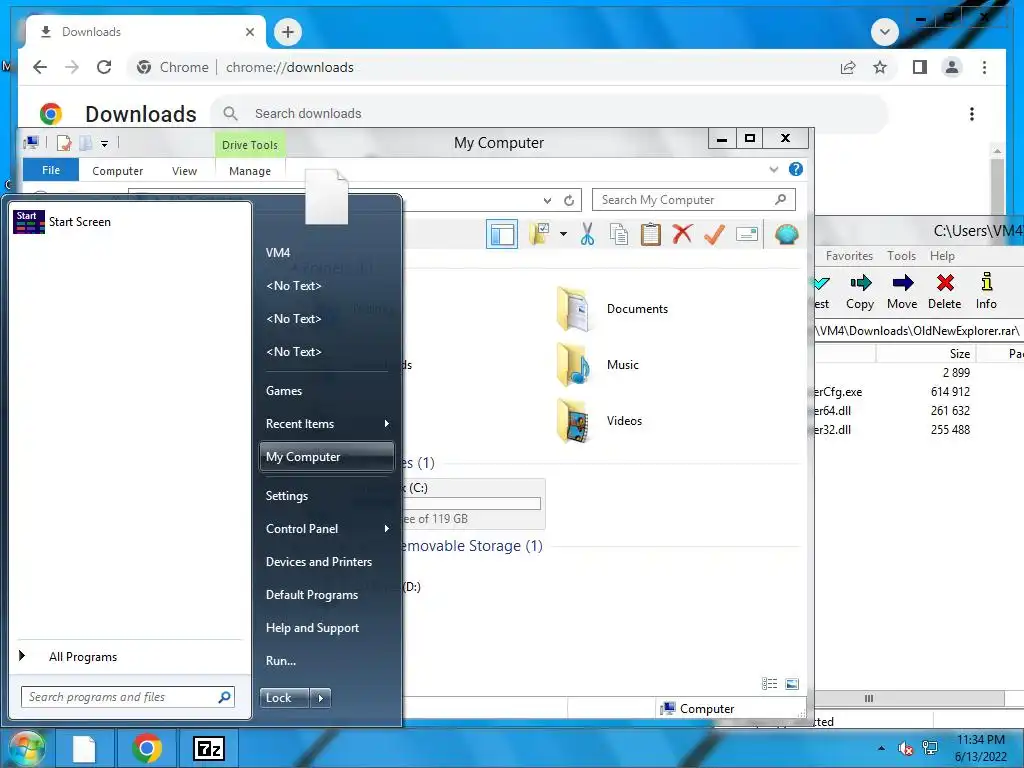This screenshot has width=1024, height=768.
Task: Click the folder options icon in Explorer toolbar
Action: pos(539,234)
